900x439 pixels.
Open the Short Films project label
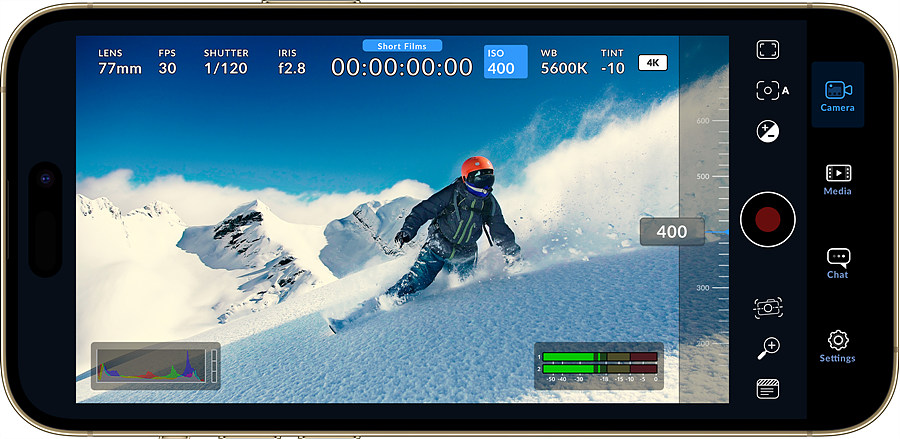point(402,46)
